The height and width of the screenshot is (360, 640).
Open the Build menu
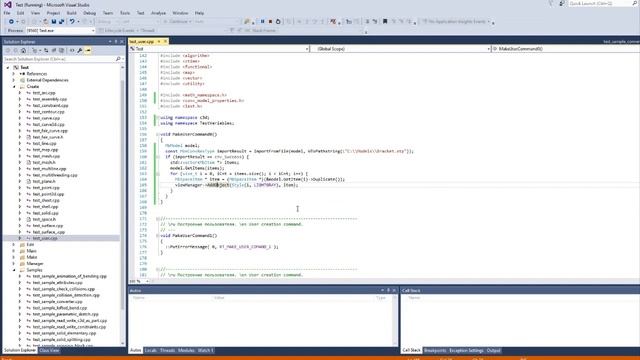tap(72, 13)
